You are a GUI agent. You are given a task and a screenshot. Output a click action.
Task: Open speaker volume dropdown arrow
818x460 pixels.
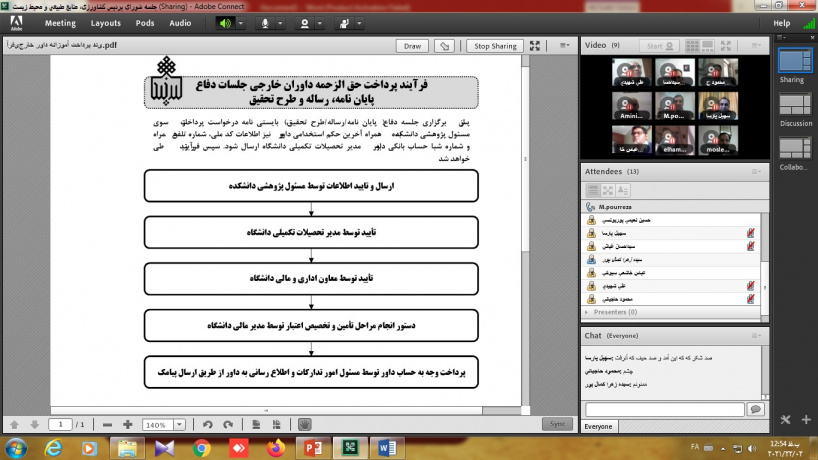[x=243, y=22]
